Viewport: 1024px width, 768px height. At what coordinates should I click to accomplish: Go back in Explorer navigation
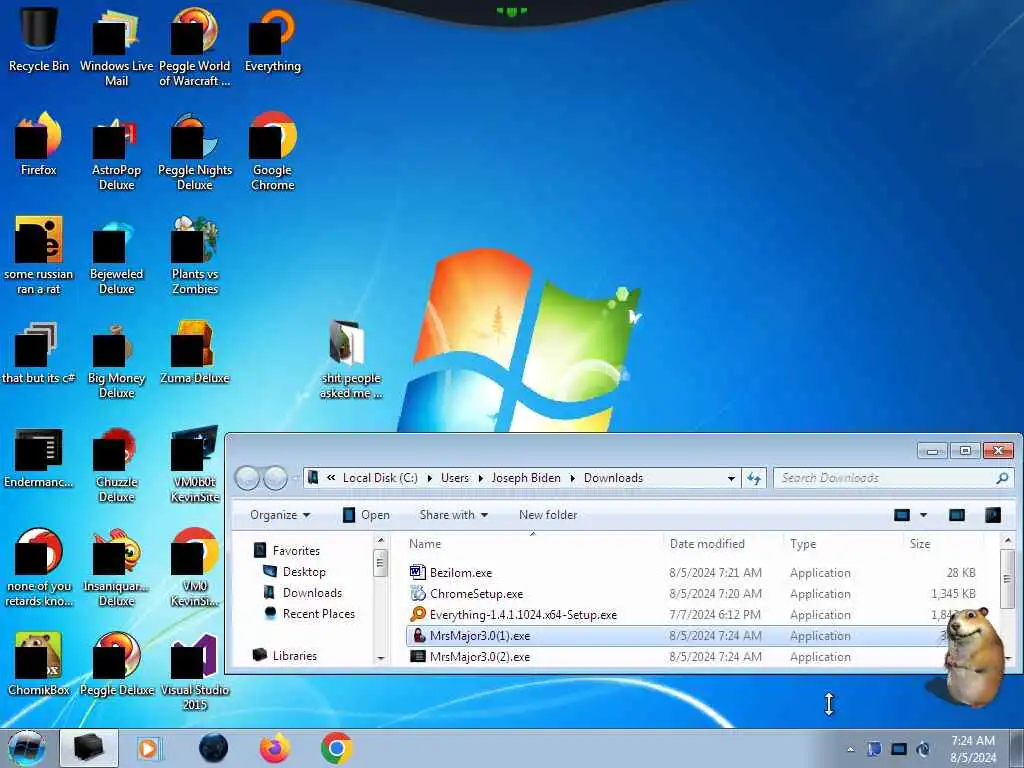pyautogui.click(x=248, y=478)
